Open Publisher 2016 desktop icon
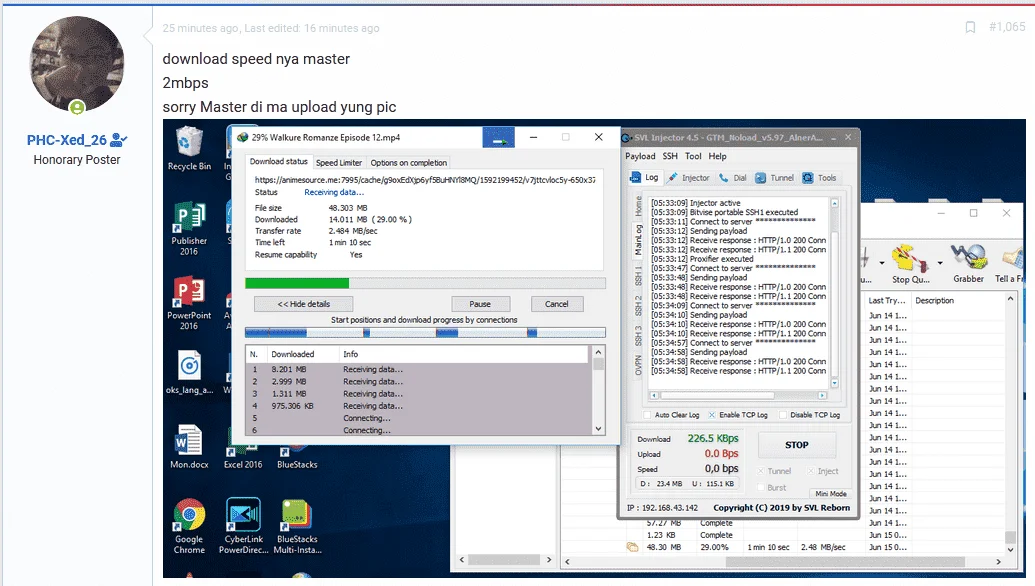 [x=189, y=228]
